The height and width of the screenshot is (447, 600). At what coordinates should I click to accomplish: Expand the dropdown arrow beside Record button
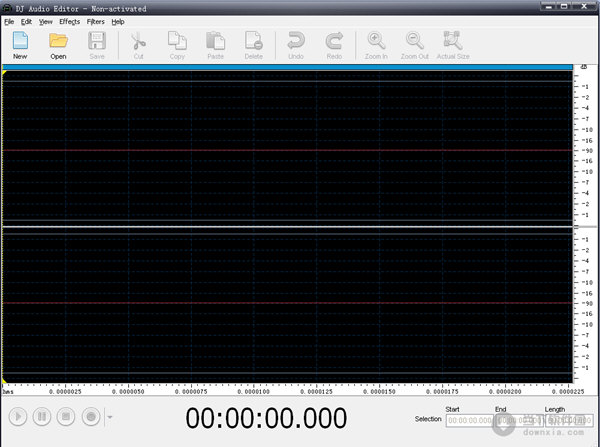[109, 417]
